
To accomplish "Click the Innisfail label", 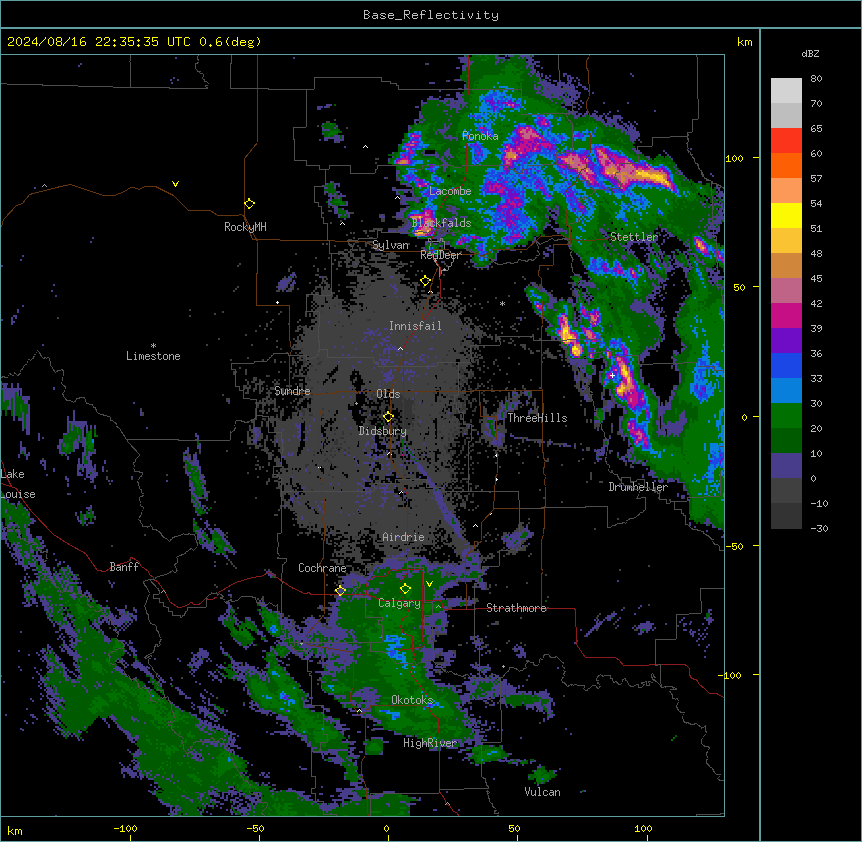I will (x=415, y=326).
